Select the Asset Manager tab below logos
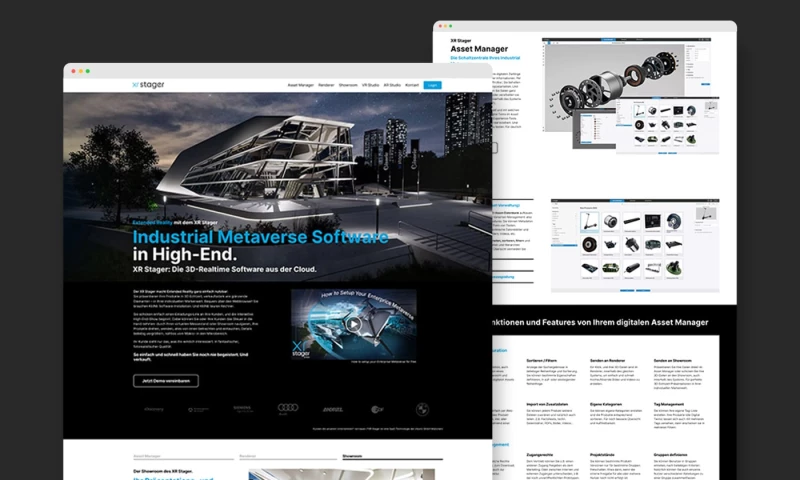This screenshot has height=480, width=800. tap(147, 455)
